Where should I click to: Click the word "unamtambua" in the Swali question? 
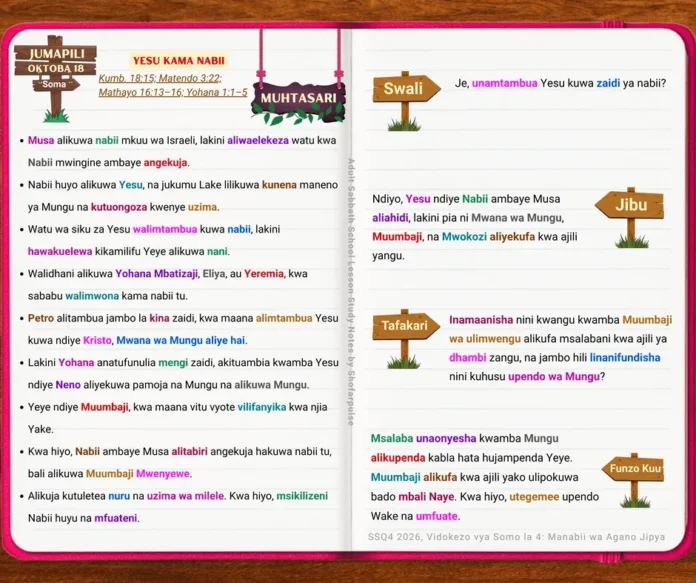(x=505, y=83)
